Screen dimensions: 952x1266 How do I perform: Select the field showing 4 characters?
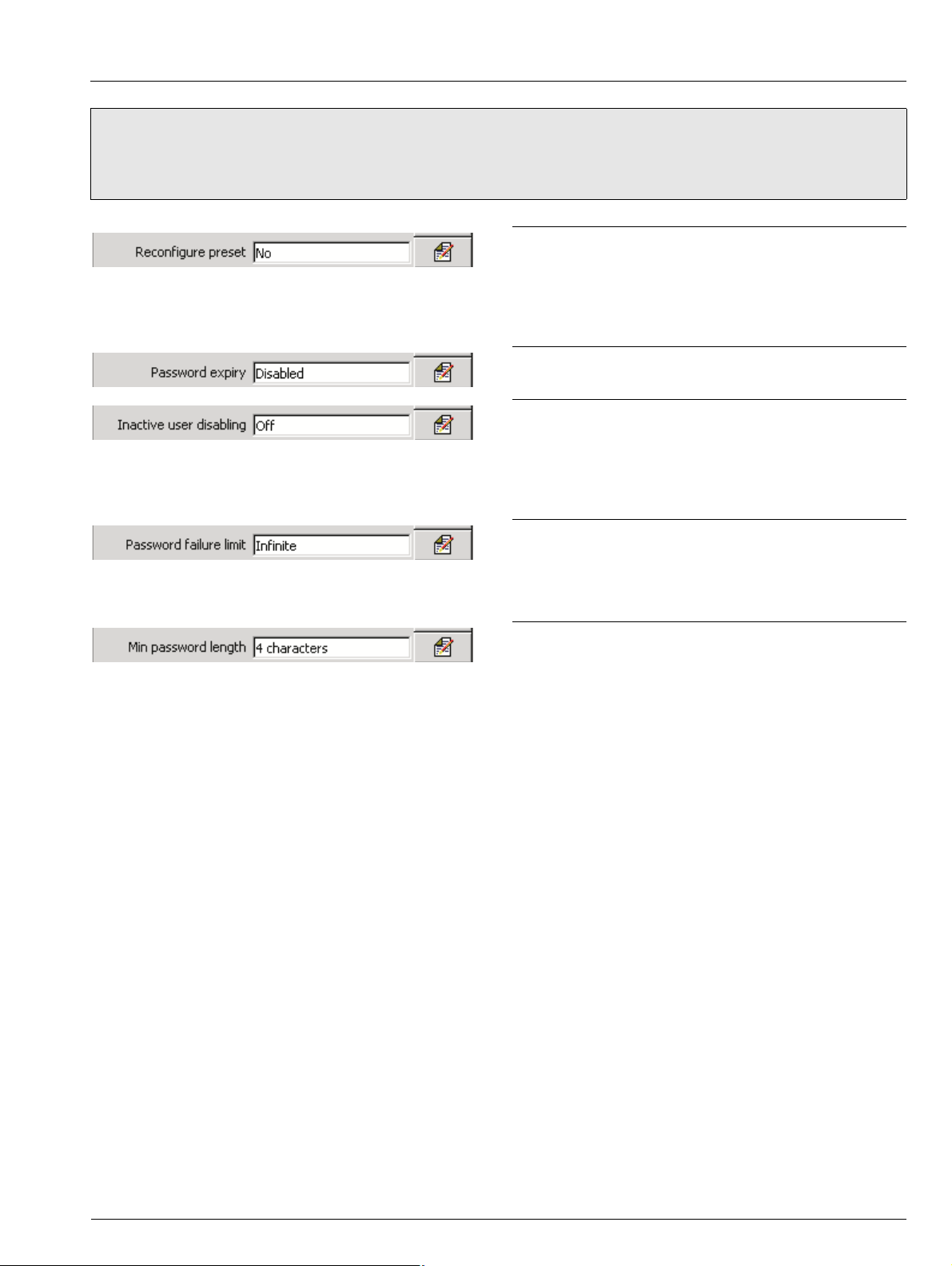click(331, 648)
